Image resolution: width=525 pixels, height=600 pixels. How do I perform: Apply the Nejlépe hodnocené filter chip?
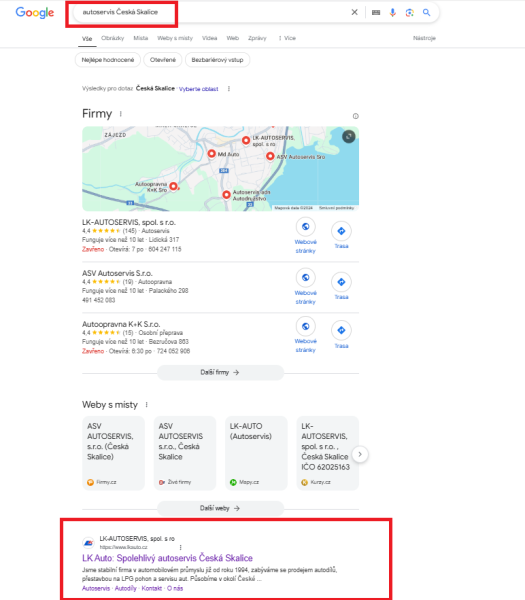[x=108, y=60]
